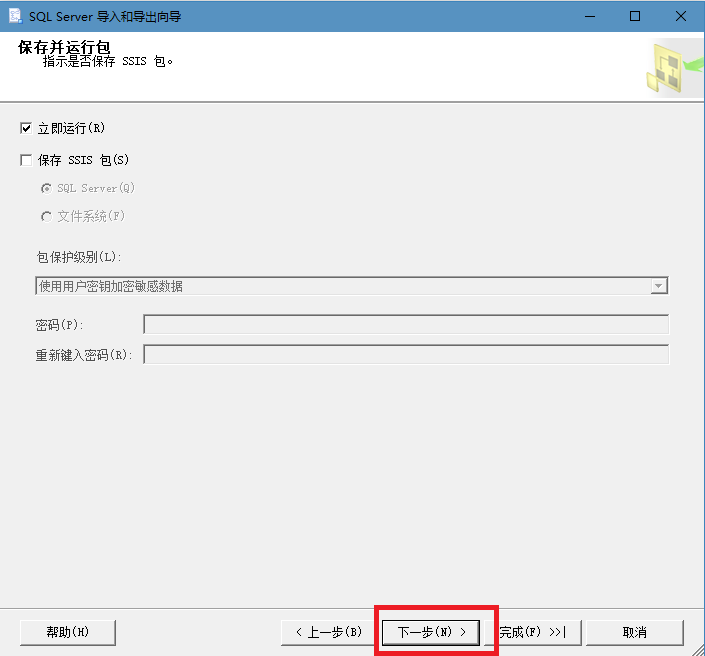
Task: Click the 密码(P) input field
Action: [x=406, y=324]
